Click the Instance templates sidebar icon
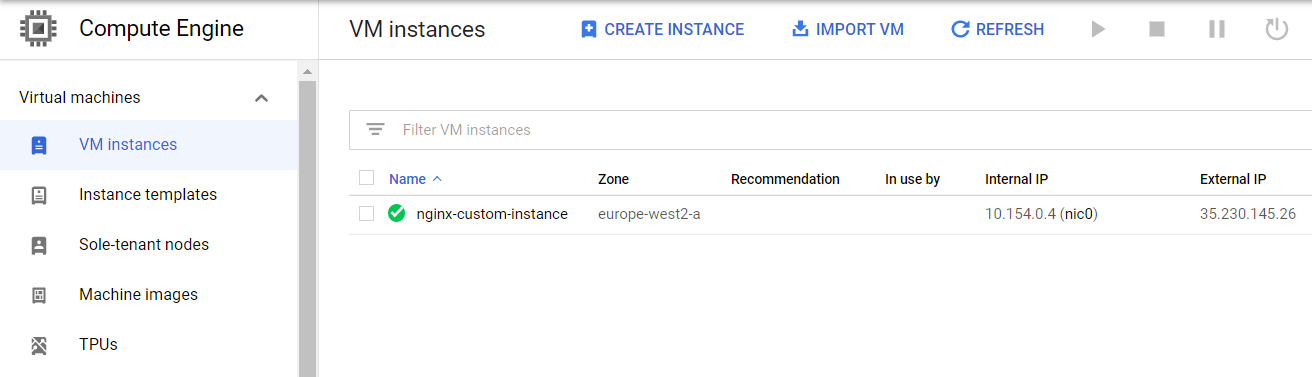Viewport: 1312px width, 377px height. click(39, 195)
